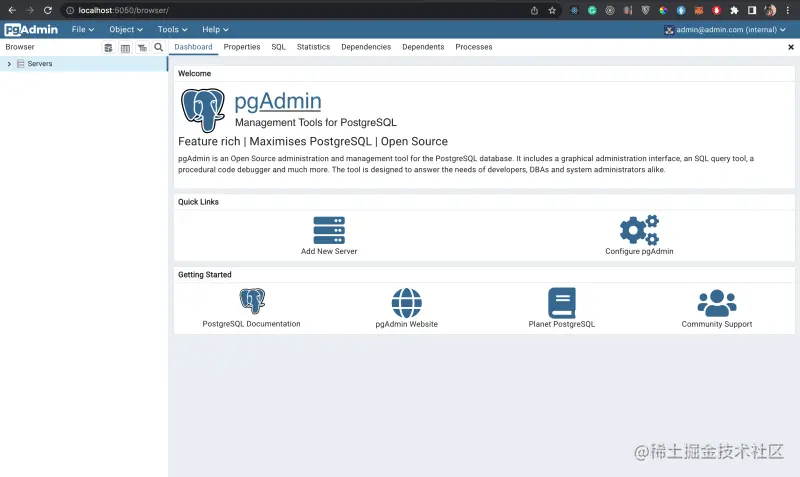The image size is (800, 477).
Task: Click the Planet PostgreSQL book icon
Action: (562, 303)
